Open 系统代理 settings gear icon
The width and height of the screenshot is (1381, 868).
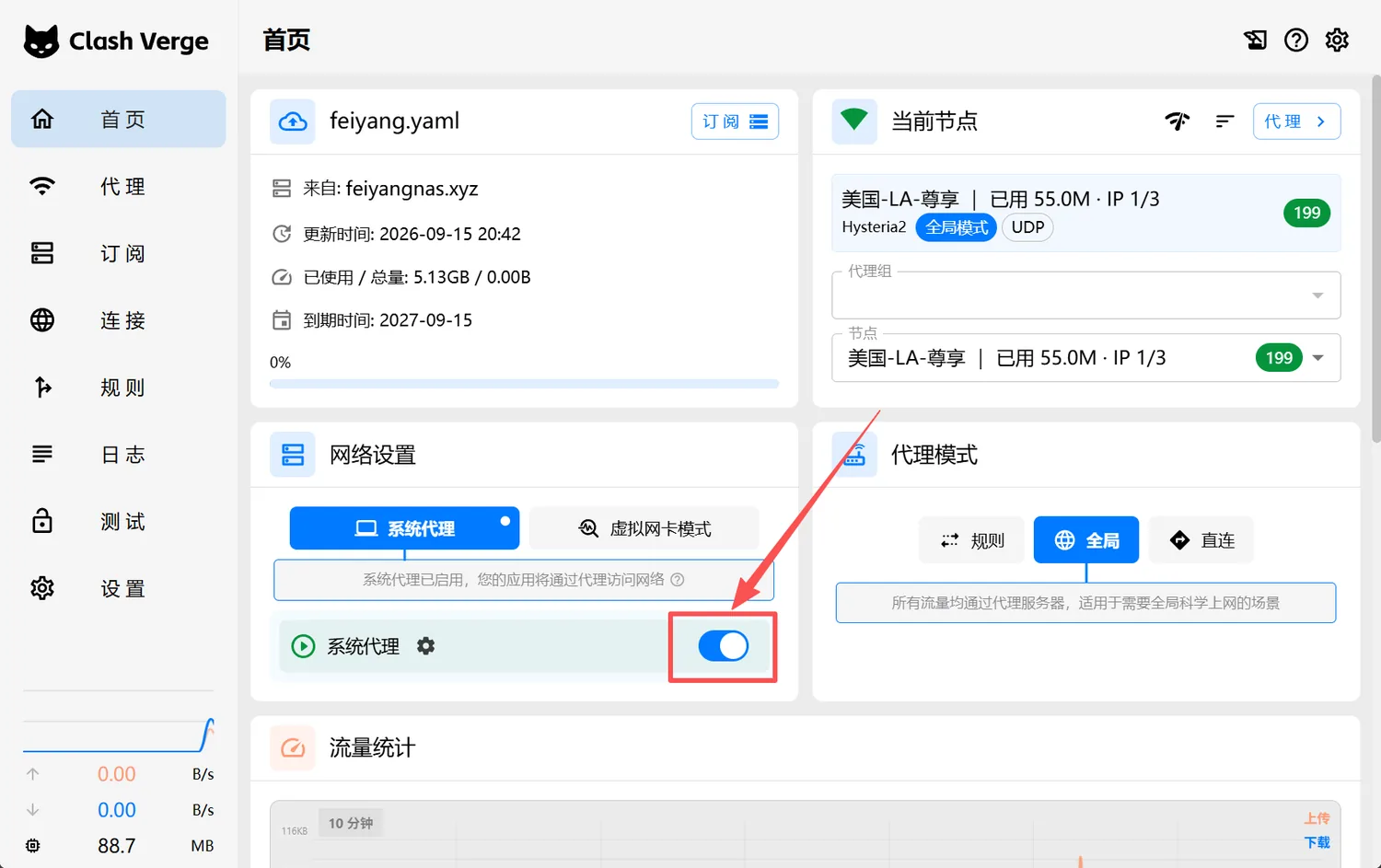(425, 646)
